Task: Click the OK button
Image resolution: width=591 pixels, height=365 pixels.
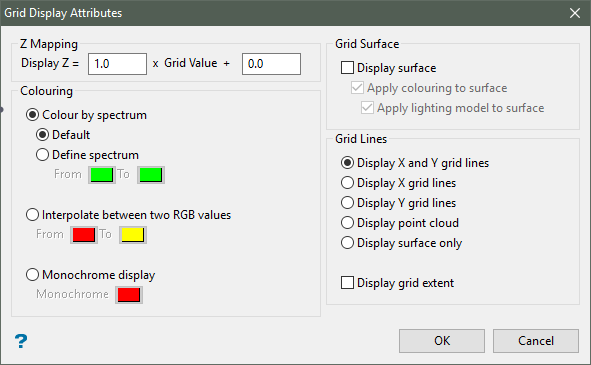Action: click(x=442, y=341)
